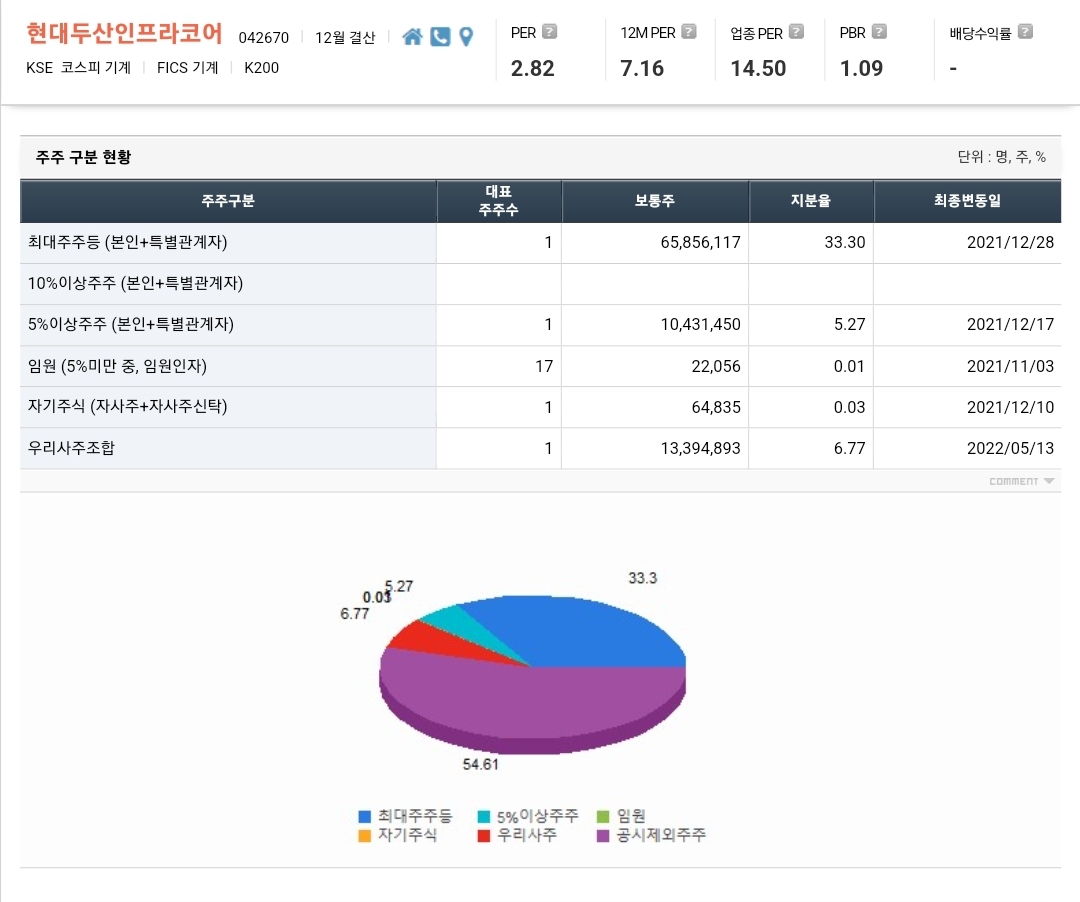Select stock code 042670

point(264,38)
